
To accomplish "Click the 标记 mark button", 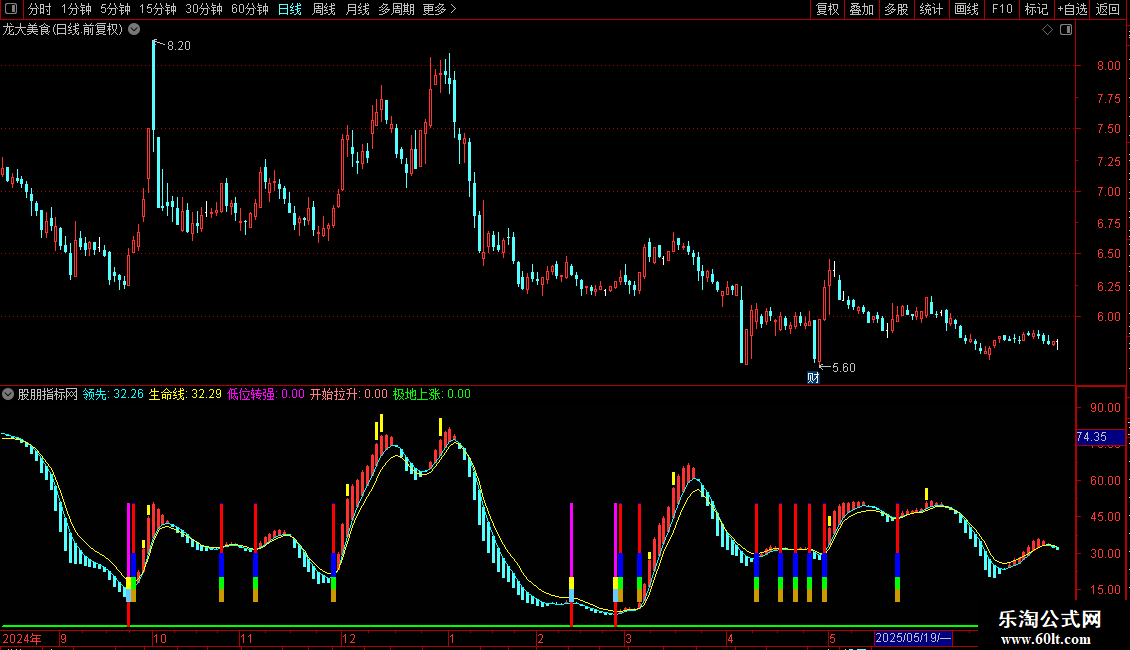I will (x=1036, y=9).
